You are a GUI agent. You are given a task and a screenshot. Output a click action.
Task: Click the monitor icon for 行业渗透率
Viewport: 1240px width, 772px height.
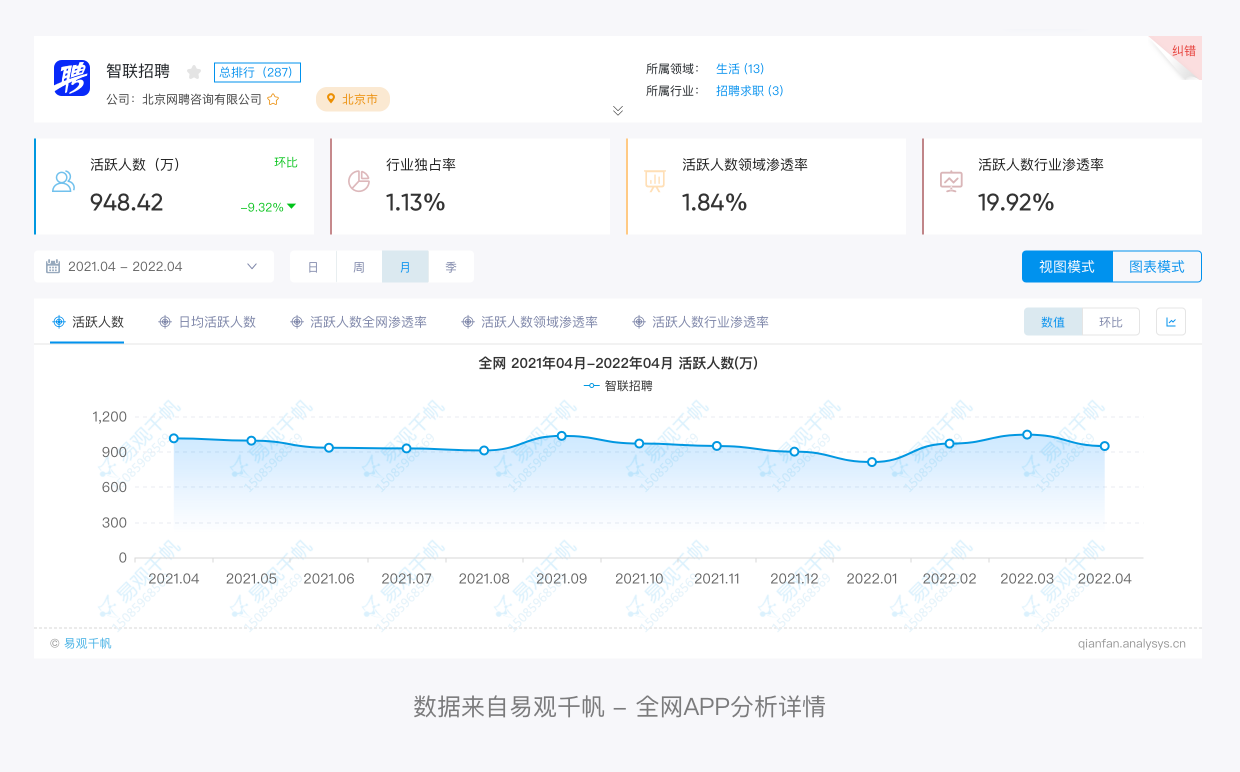951,181
